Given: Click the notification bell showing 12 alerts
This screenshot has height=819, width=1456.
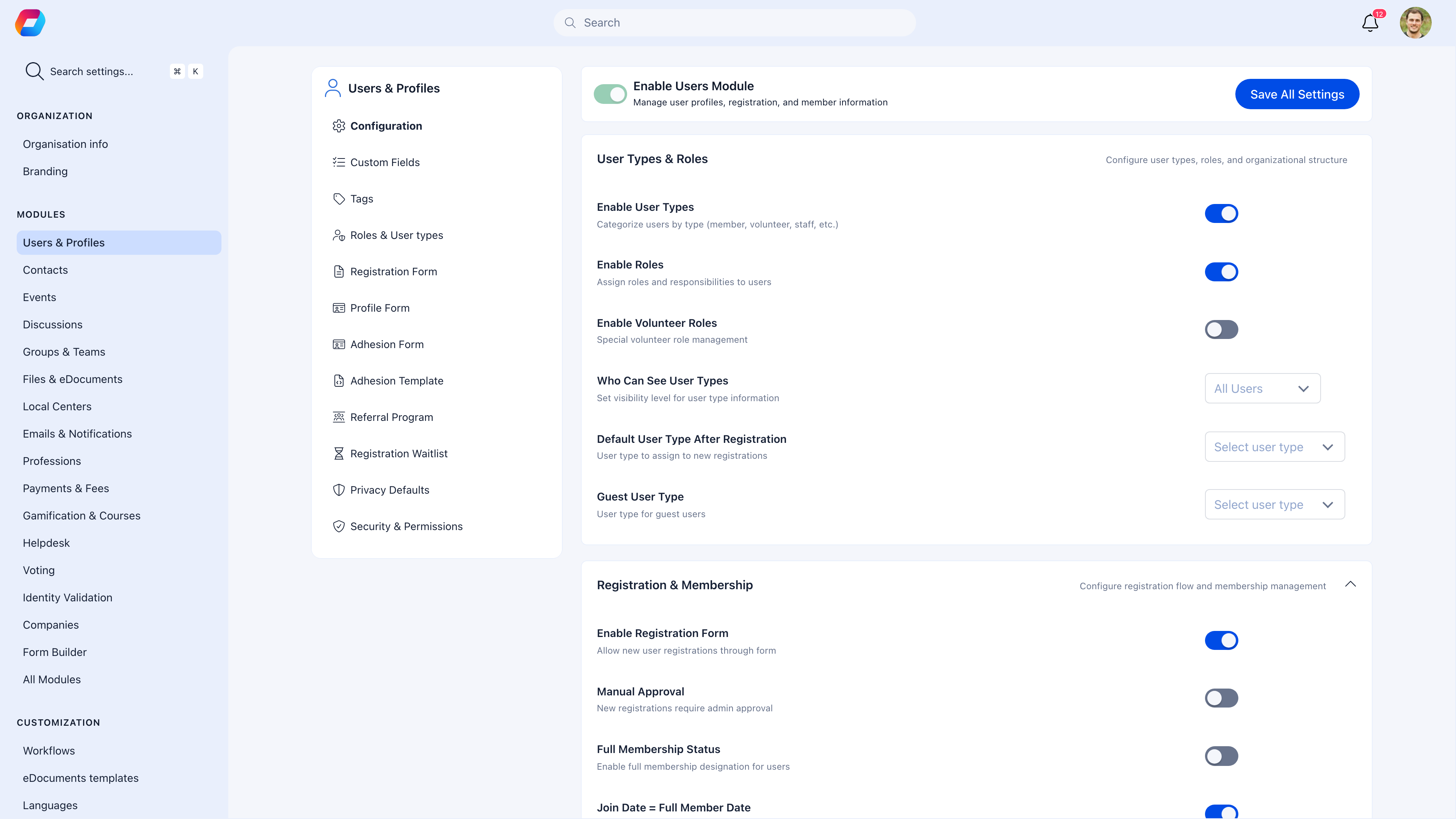Looking at the screenshot, I should tap(1370, 23).
